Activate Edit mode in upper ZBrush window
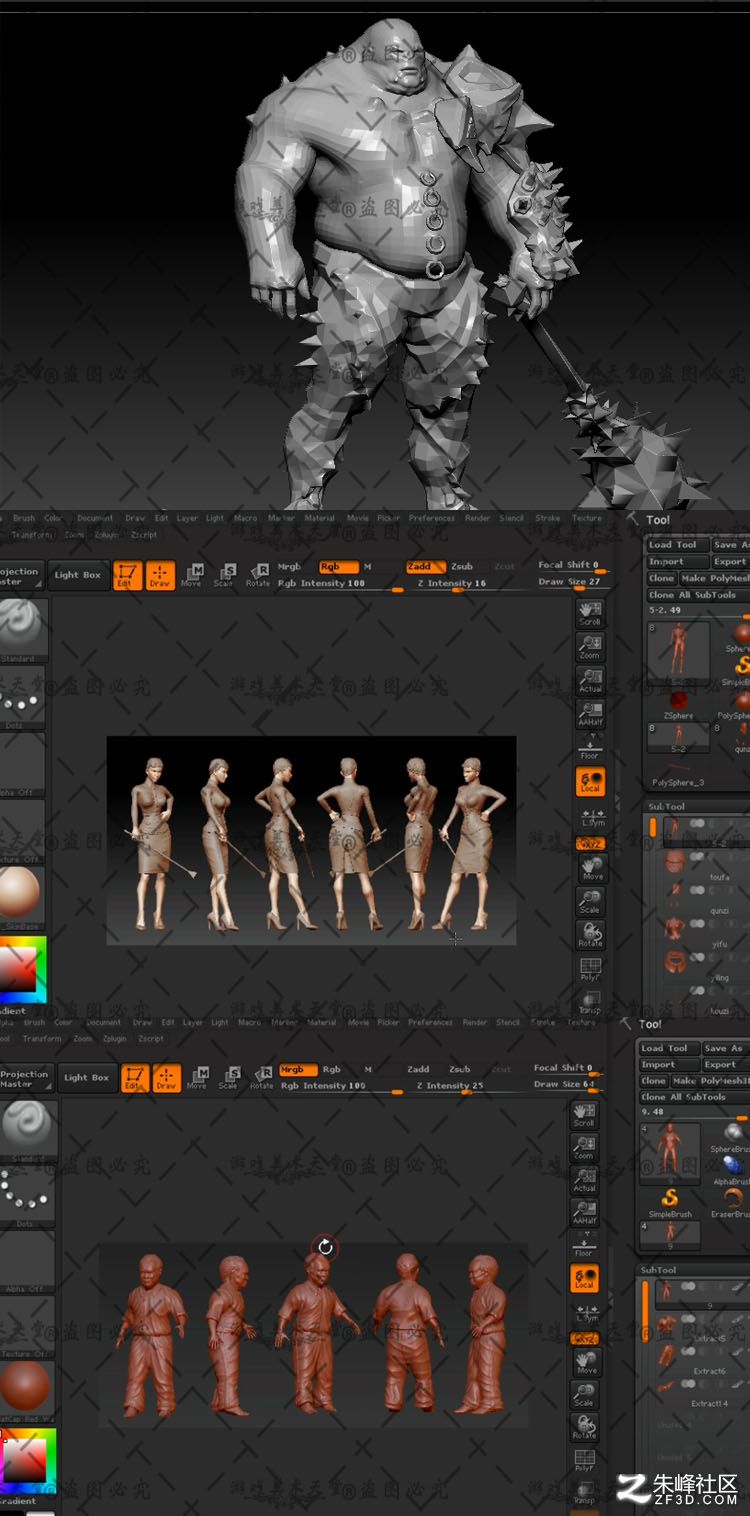The height and width of the screenshot is (1516, 750). (127, 575)
